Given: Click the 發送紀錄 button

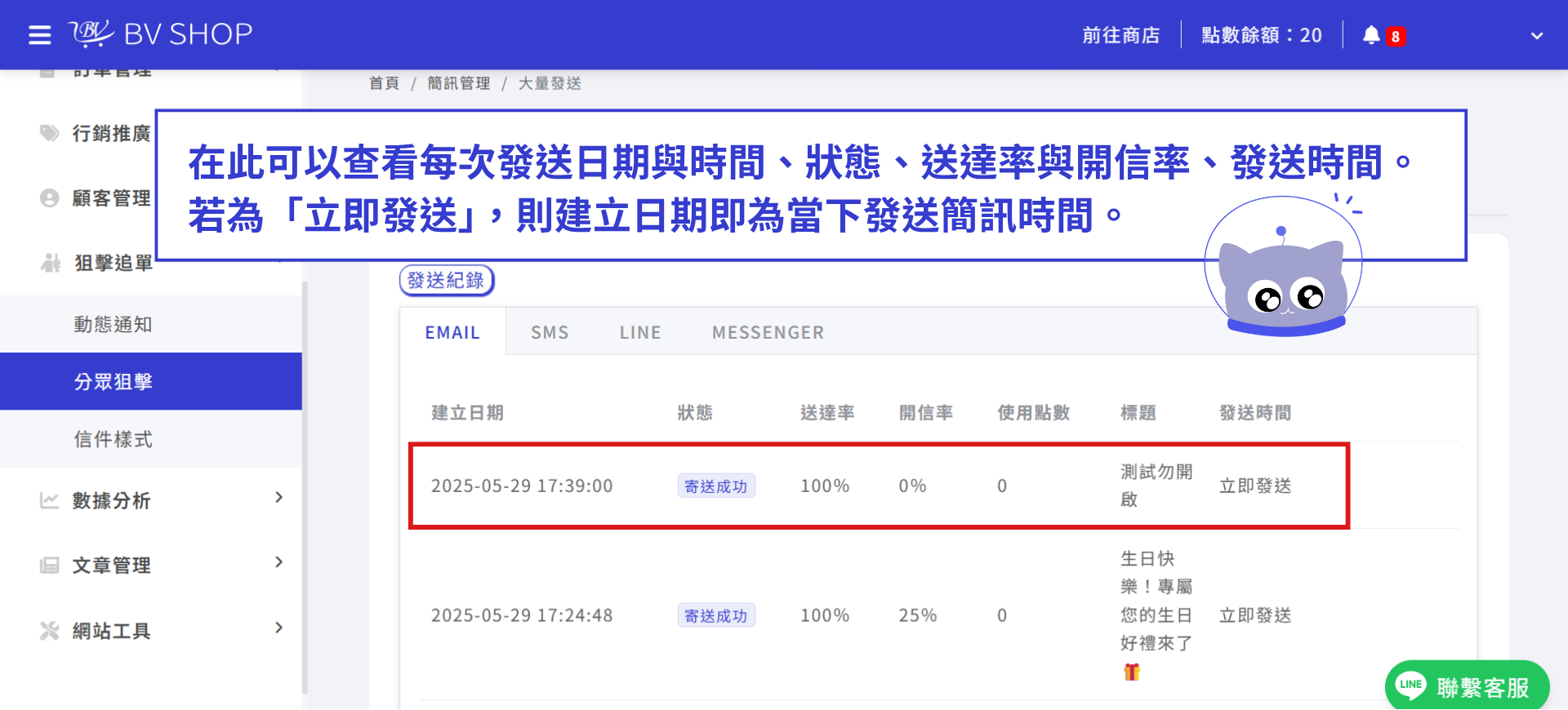Looking at the screenshot, I should (x=446, y=281).
